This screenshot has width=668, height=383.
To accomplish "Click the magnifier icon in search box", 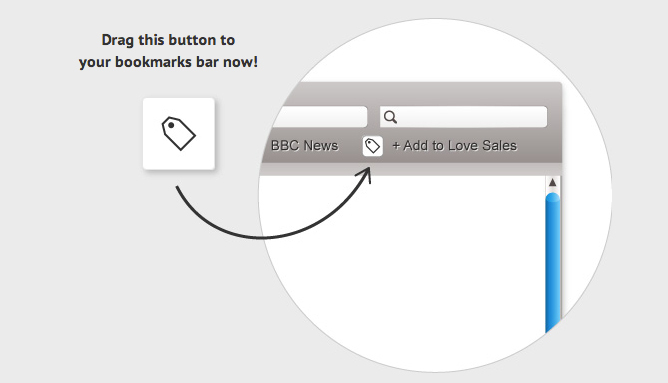I will tap(390, 117).
